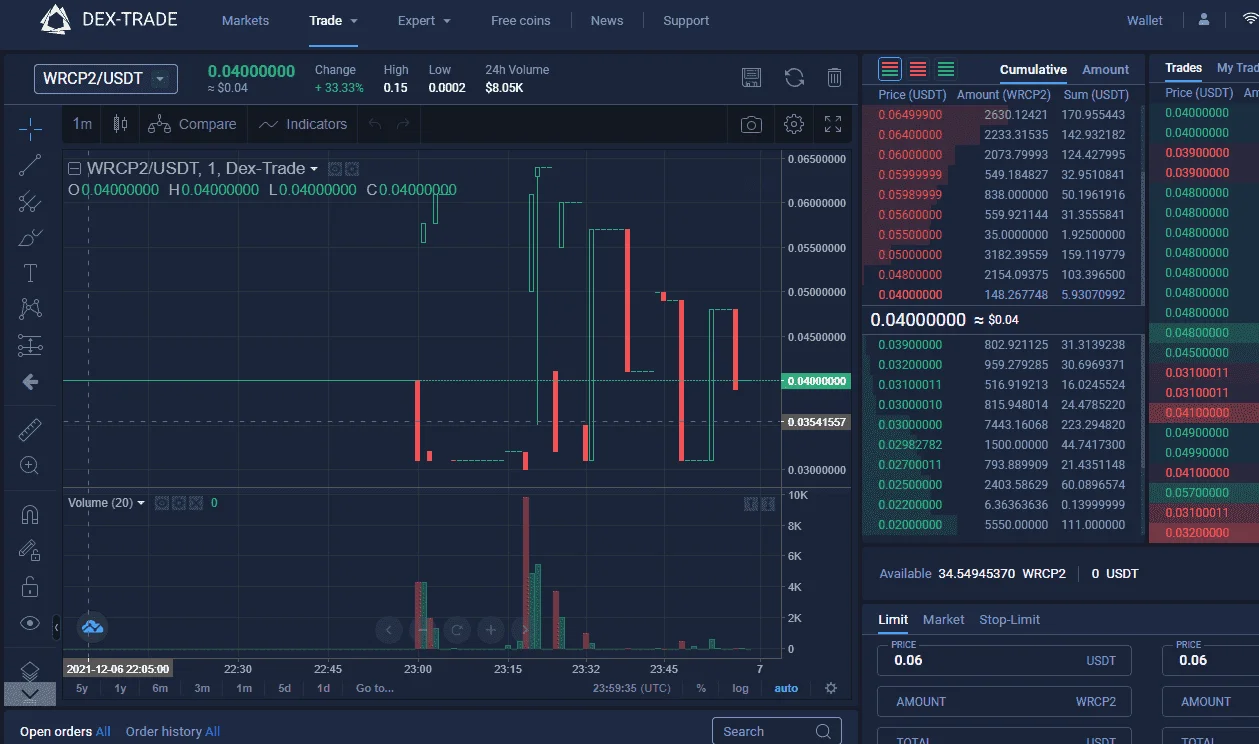Screen dimensions: 1259x744
Task: Toggle lock all drawing tools
Action: pyautogui.click(x=30, y=587)
